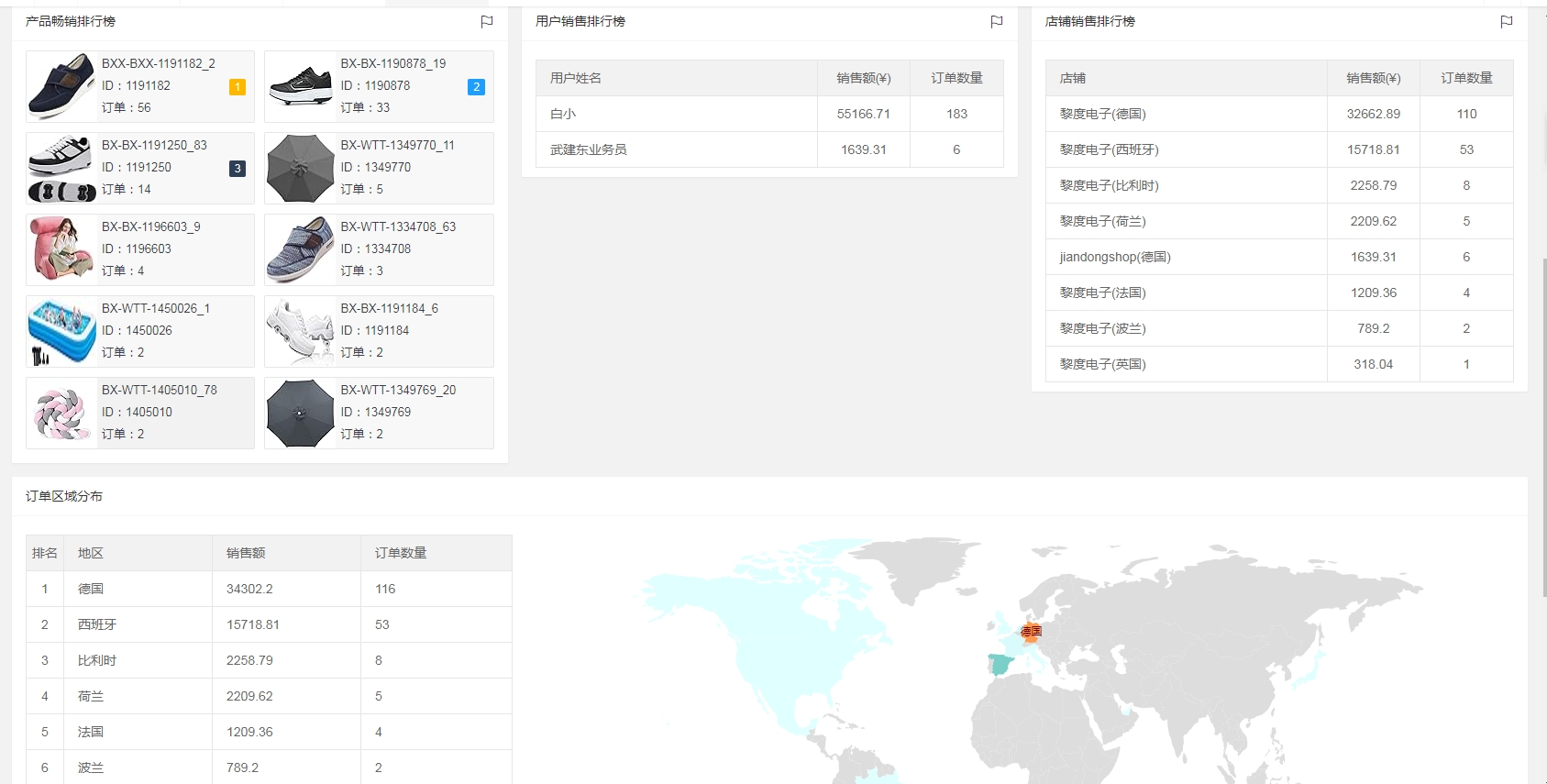The height and width of the screenshot is (784, 1547).
Task: Open the grey umbrella product thumbnail
Action: click(x=300, y=169)
